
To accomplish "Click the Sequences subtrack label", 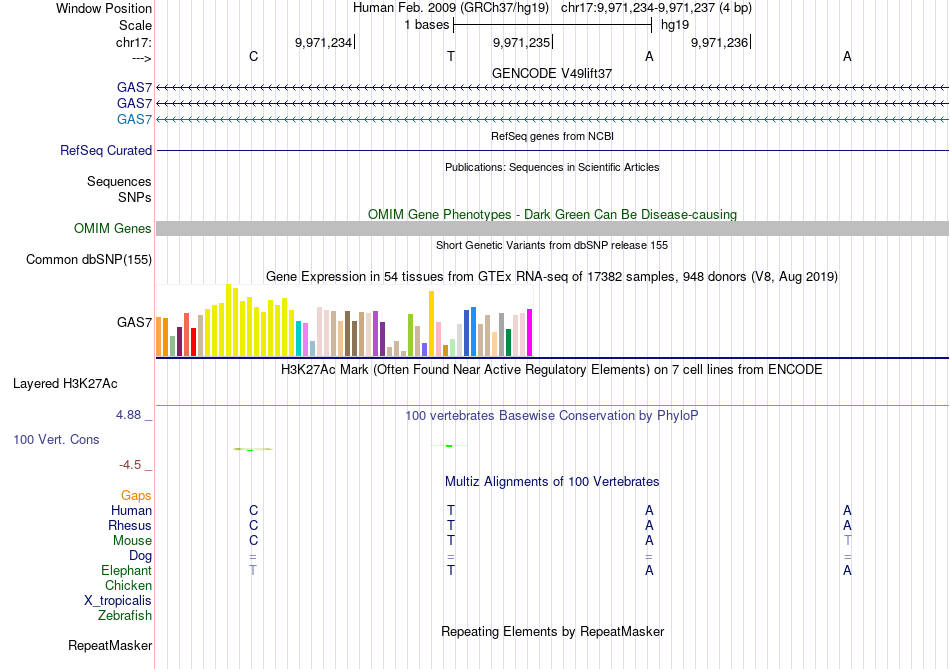I will pyautogui.click(x=119, y=181).
